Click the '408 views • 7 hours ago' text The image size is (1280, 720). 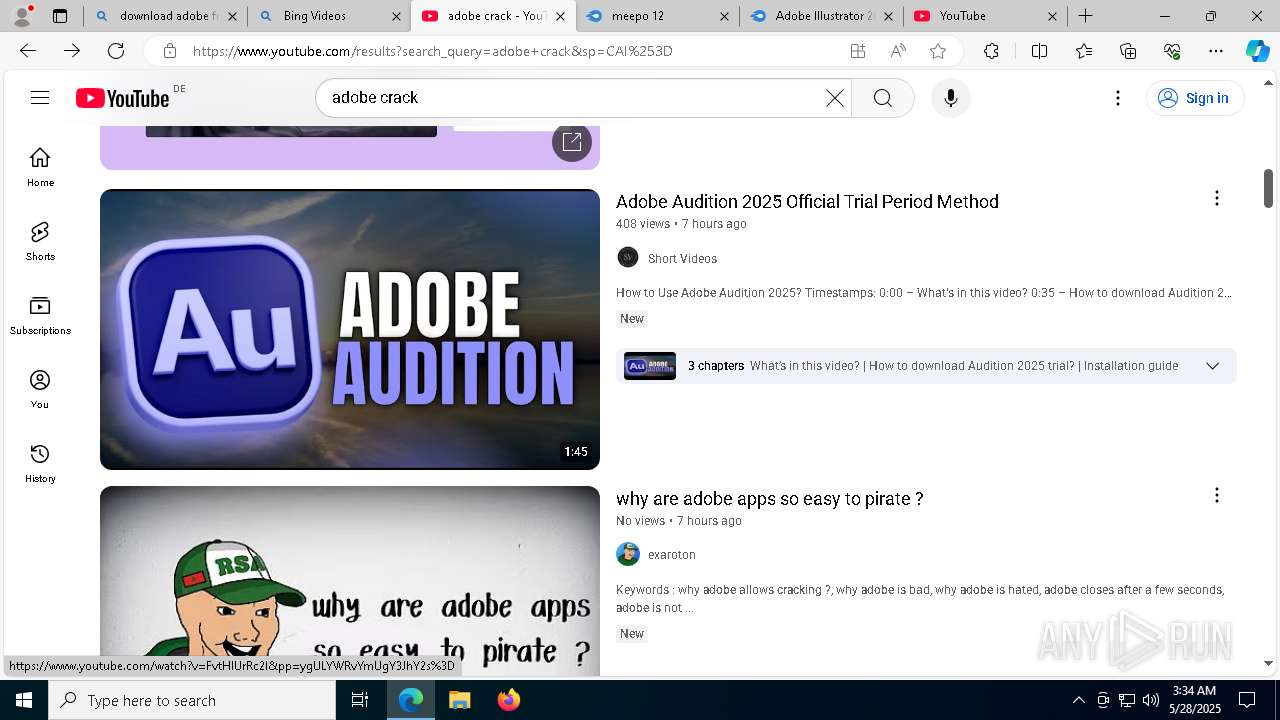pos(681,224)
